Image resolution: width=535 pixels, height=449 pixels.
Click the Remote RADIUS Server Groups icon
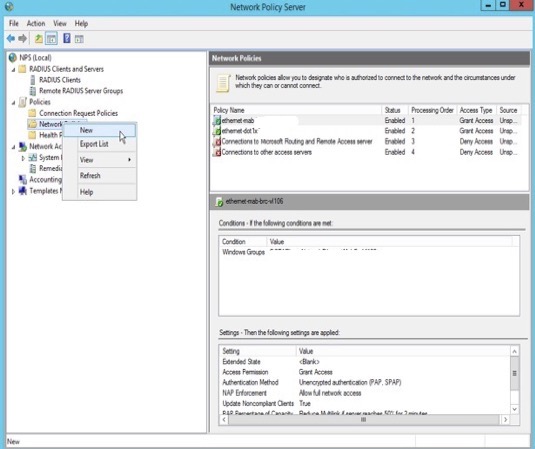pos(33,91)
